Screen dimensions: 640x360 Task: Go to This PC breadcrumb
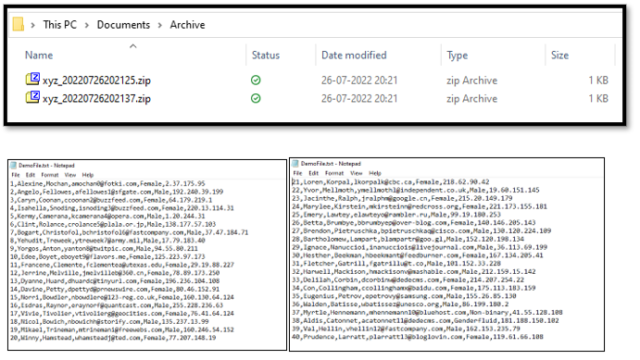tap(60, 25)
